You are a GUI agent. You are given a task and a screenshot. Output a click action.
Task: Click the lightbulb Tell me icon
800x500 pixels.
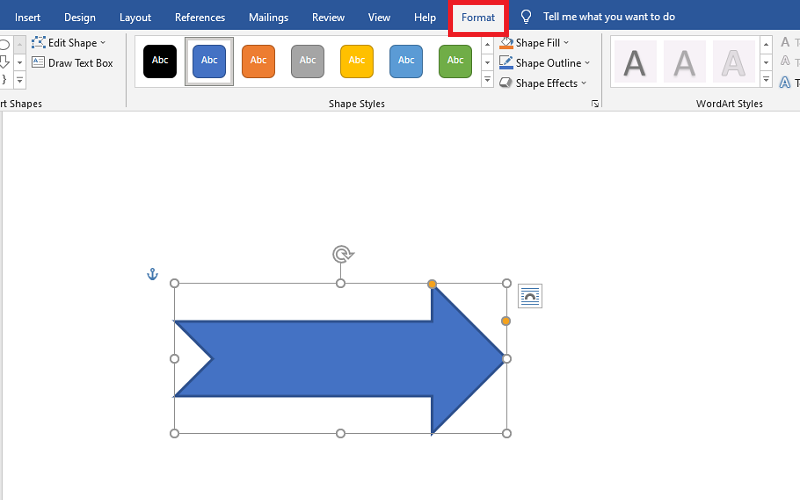click(526, 17)
